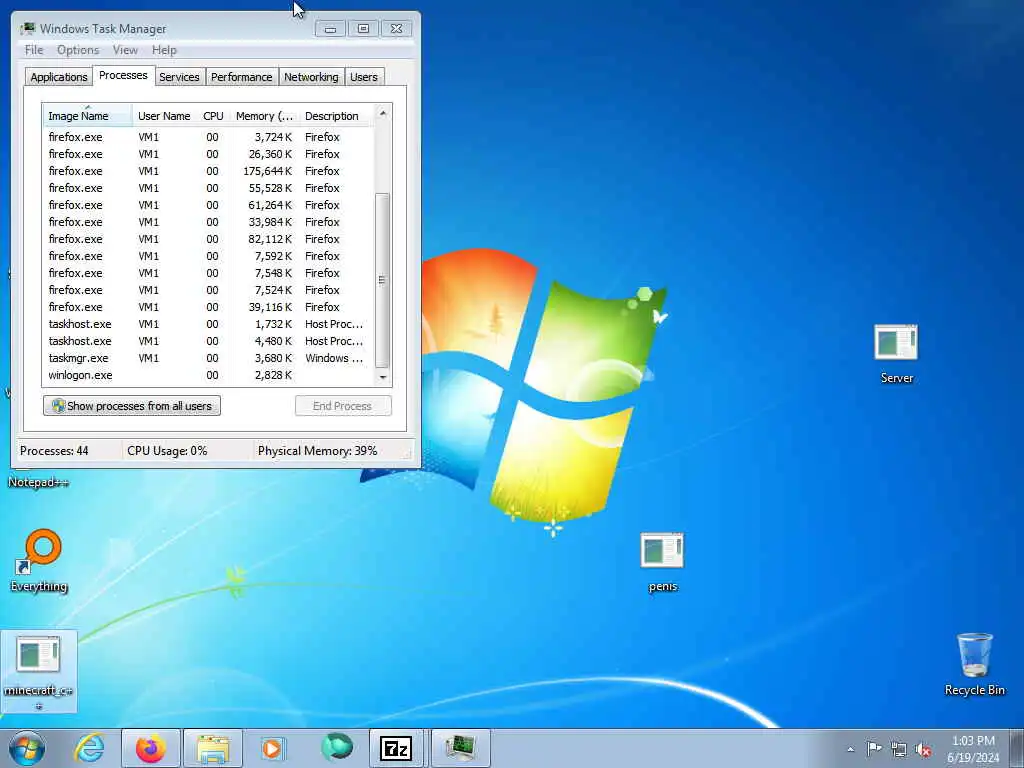The height and width of the screenshot is (768, 1024).
Task: Click Show processes from all users
Action: click(x=132, y=406)
